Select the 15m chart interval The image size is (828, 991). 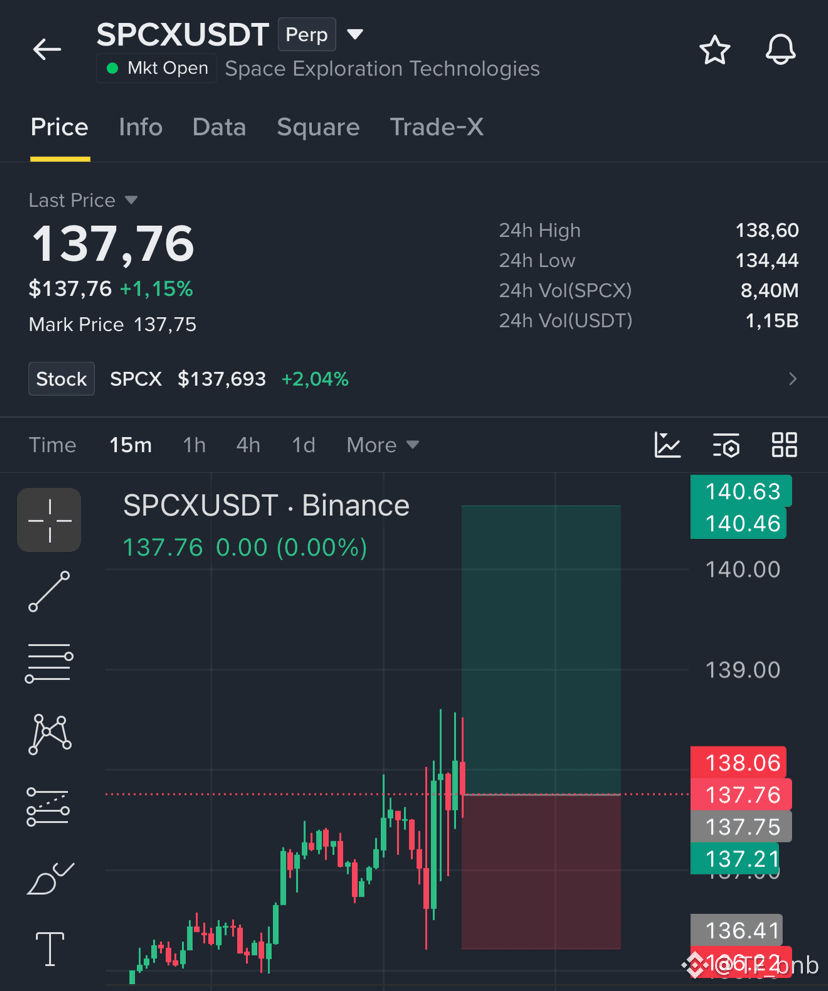[x=130, y=445]
